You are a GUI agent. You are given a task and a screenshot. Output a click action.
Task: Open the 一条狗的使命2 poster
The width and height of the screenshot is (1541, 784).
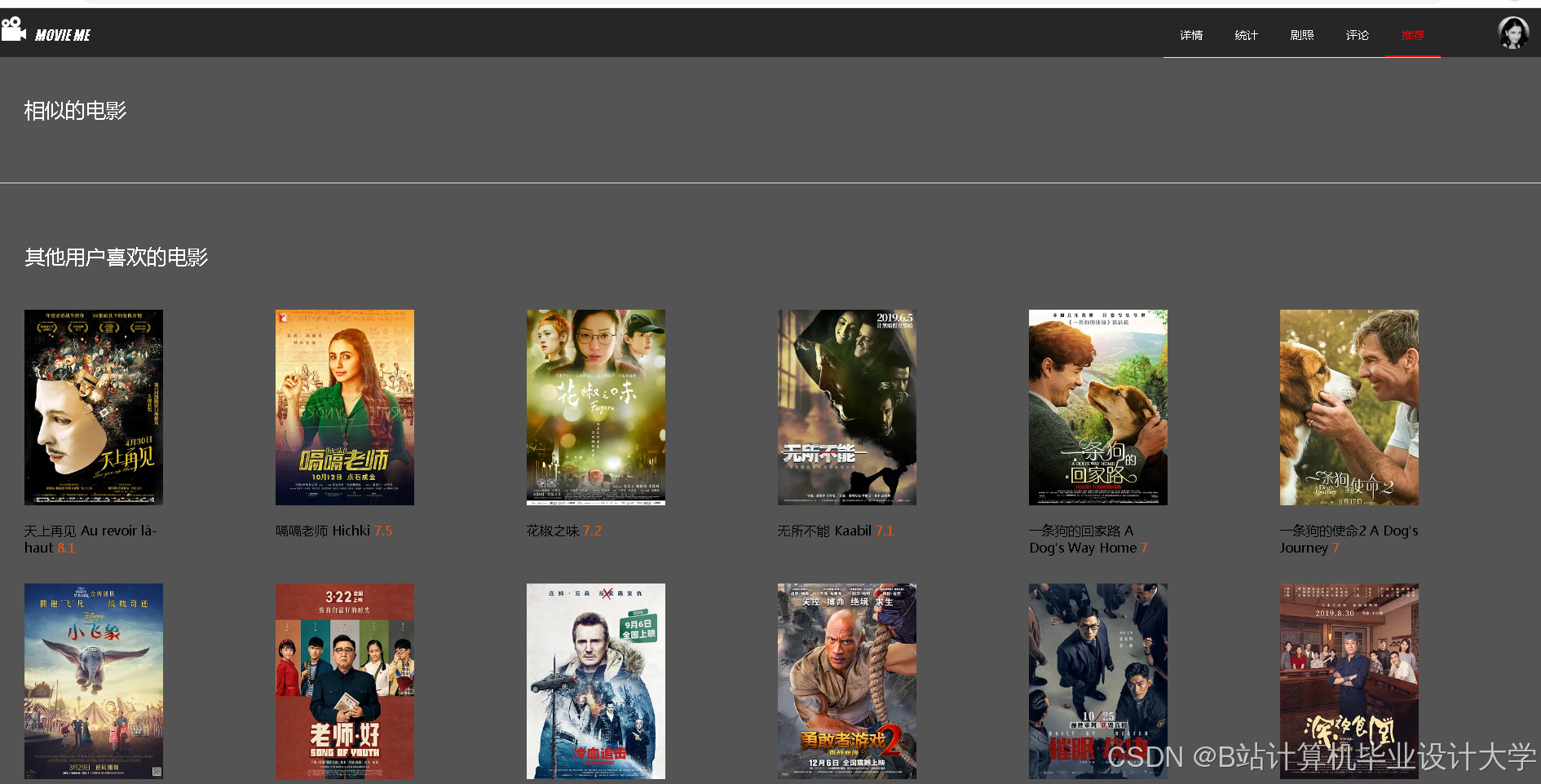coord(1349,407)
